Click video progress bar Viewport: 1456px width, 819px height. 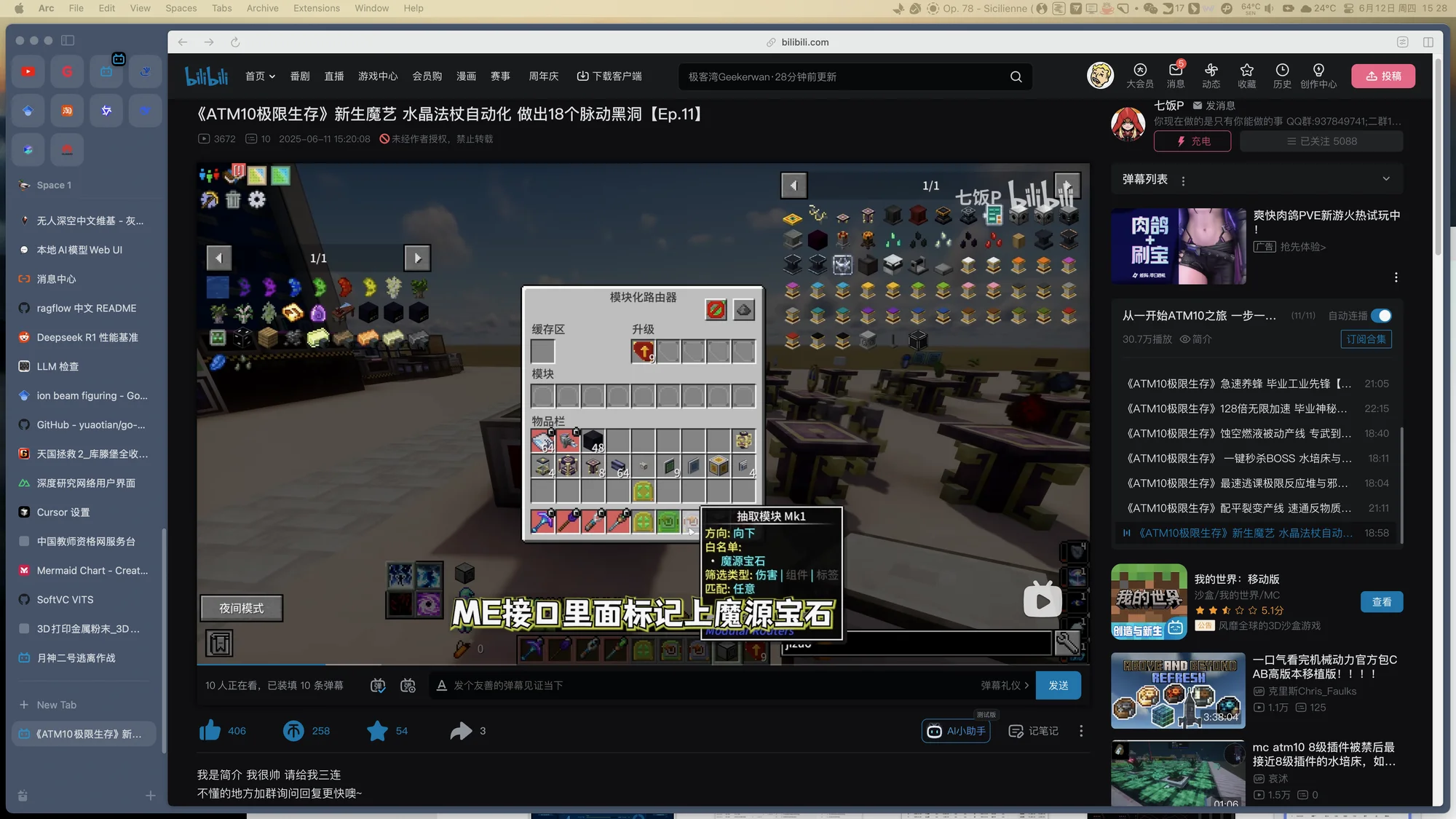coord(643,663)
